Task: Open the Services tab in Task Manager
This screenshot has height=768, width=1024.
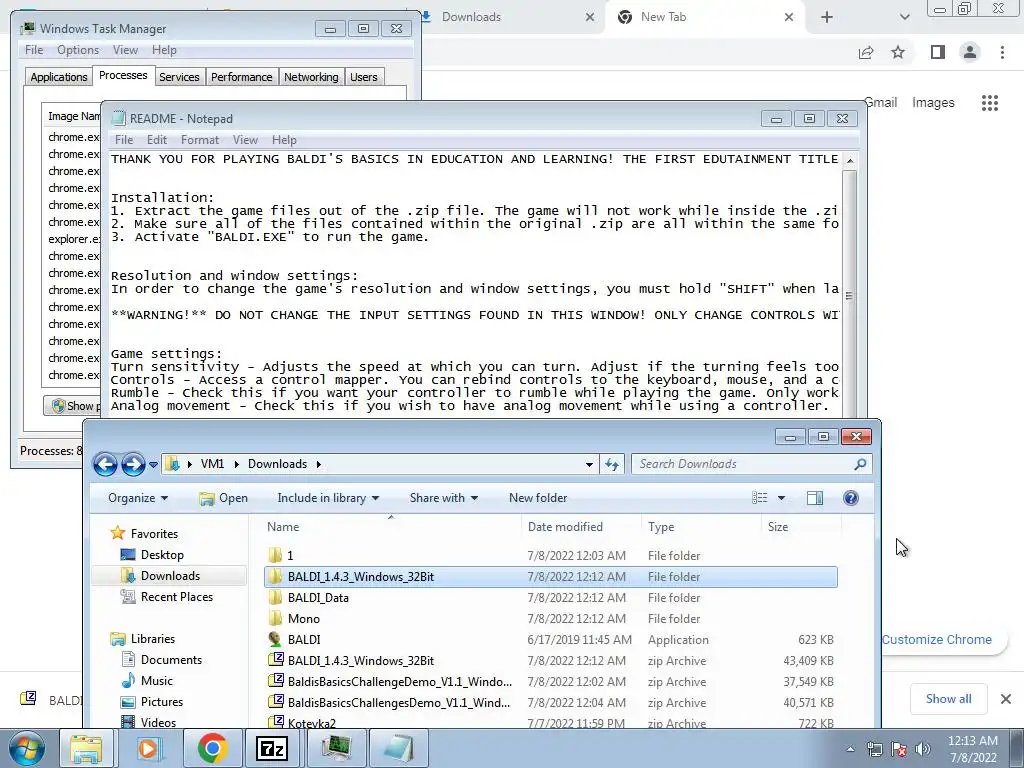Action: [x=179, y=77]
